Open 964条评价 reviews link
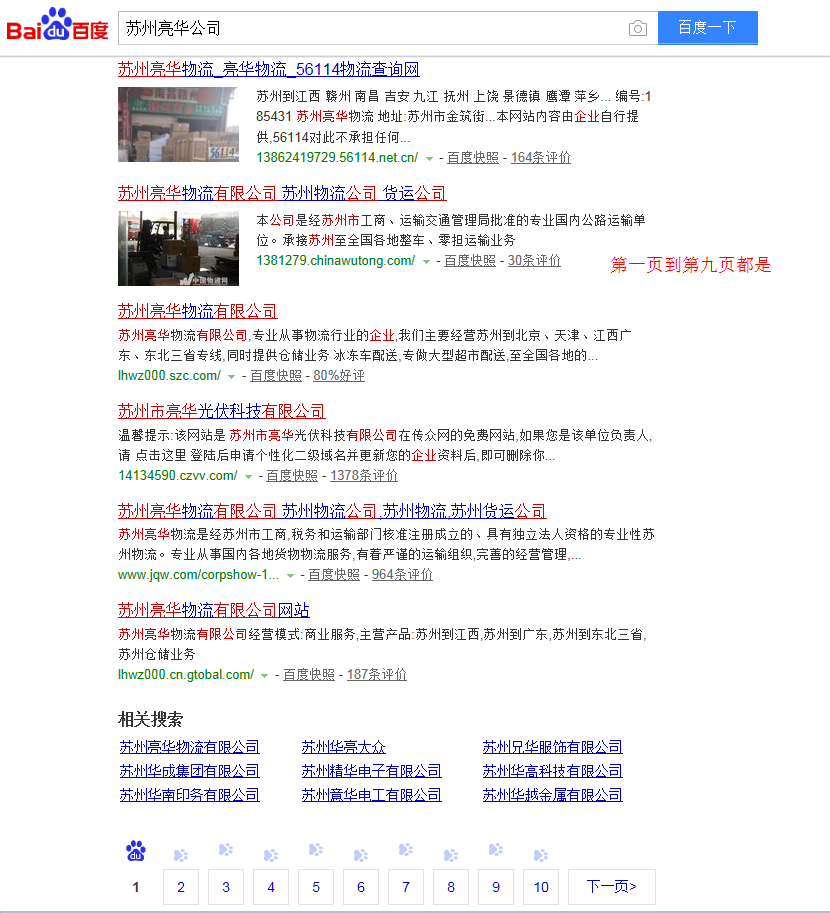Image resolution: width=830 pixels, height=913 pixels. pos(402,575)
